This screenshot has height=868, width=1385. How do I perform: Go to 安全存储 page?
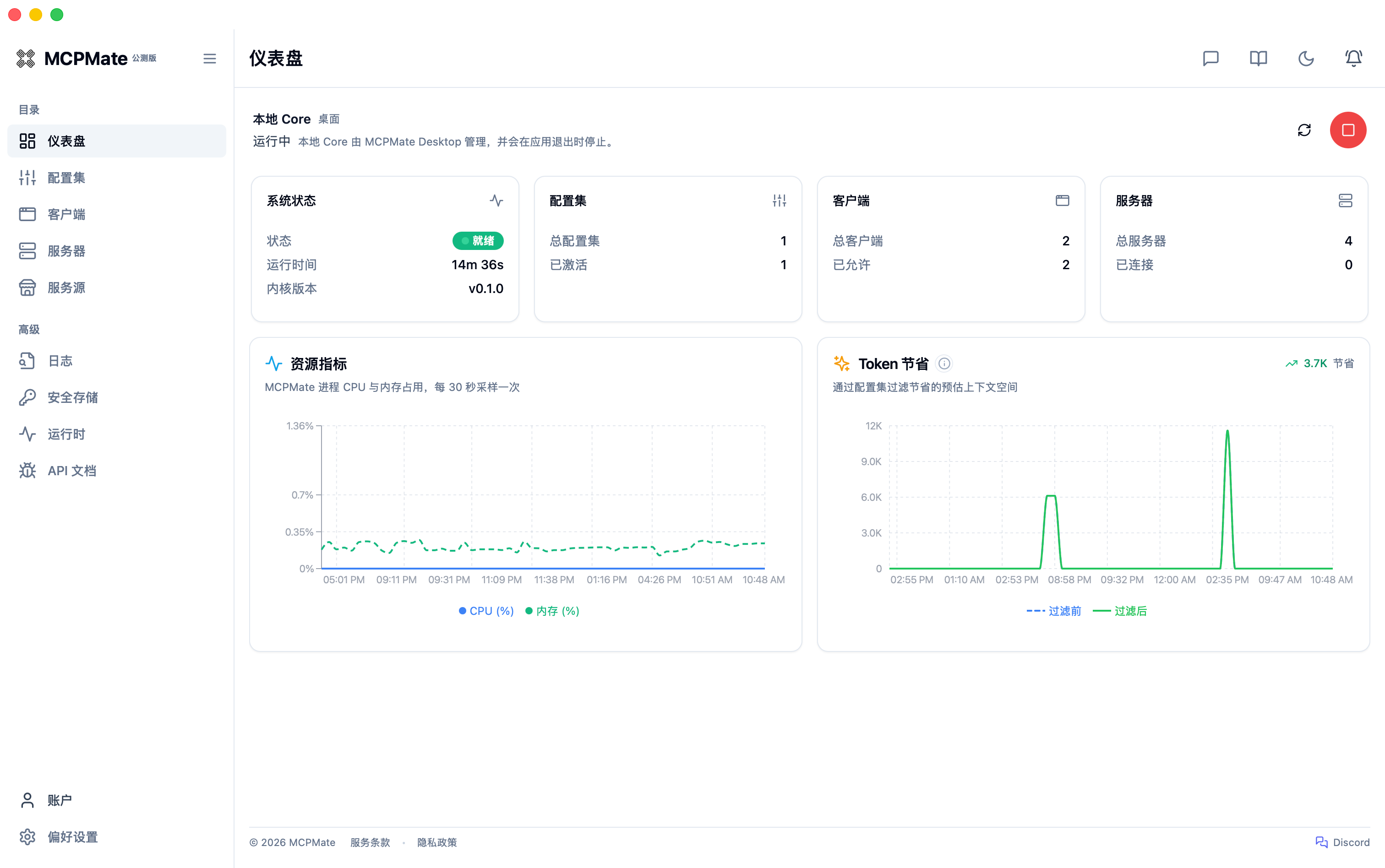117,397
